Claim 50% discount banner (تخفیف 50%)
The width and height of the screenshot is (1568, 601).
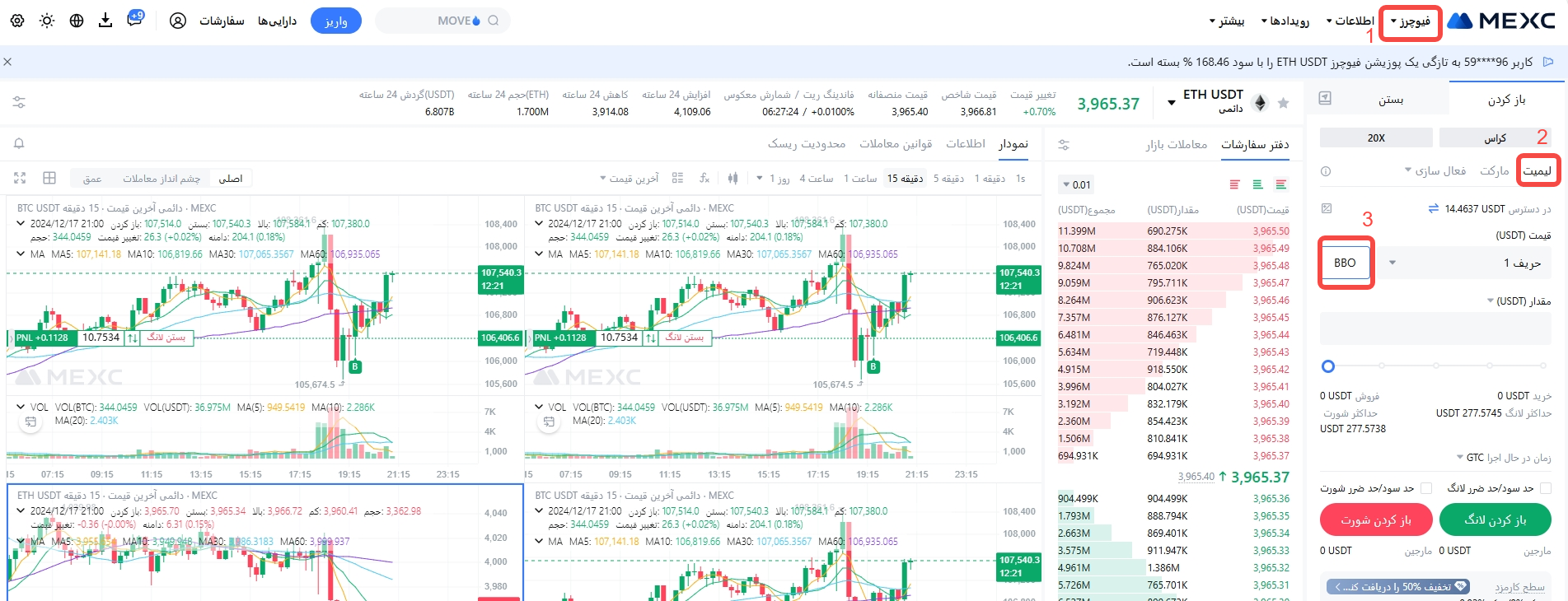point(1398,587)
